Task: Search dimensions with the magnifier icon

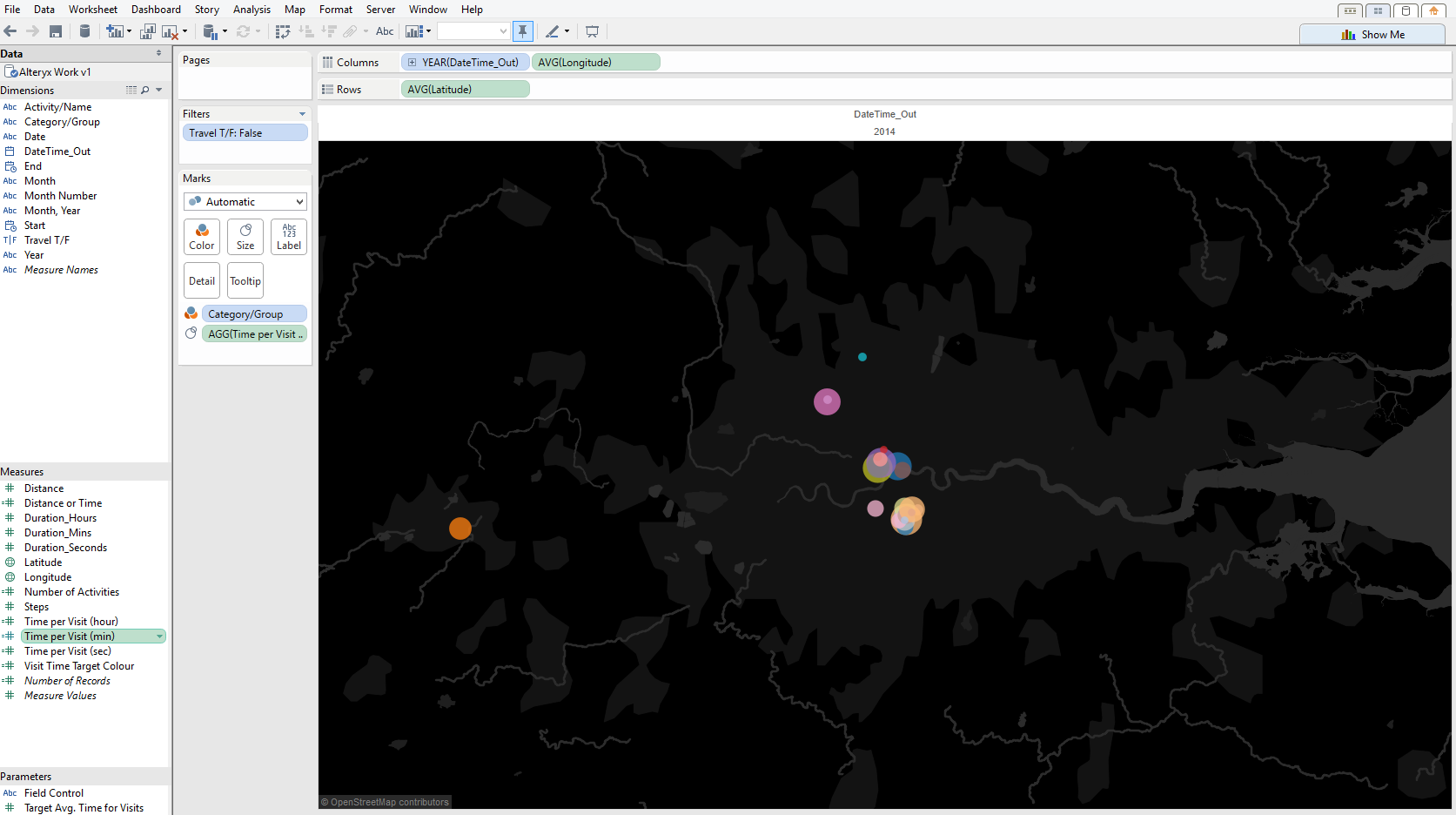Action: coord(145,91)
